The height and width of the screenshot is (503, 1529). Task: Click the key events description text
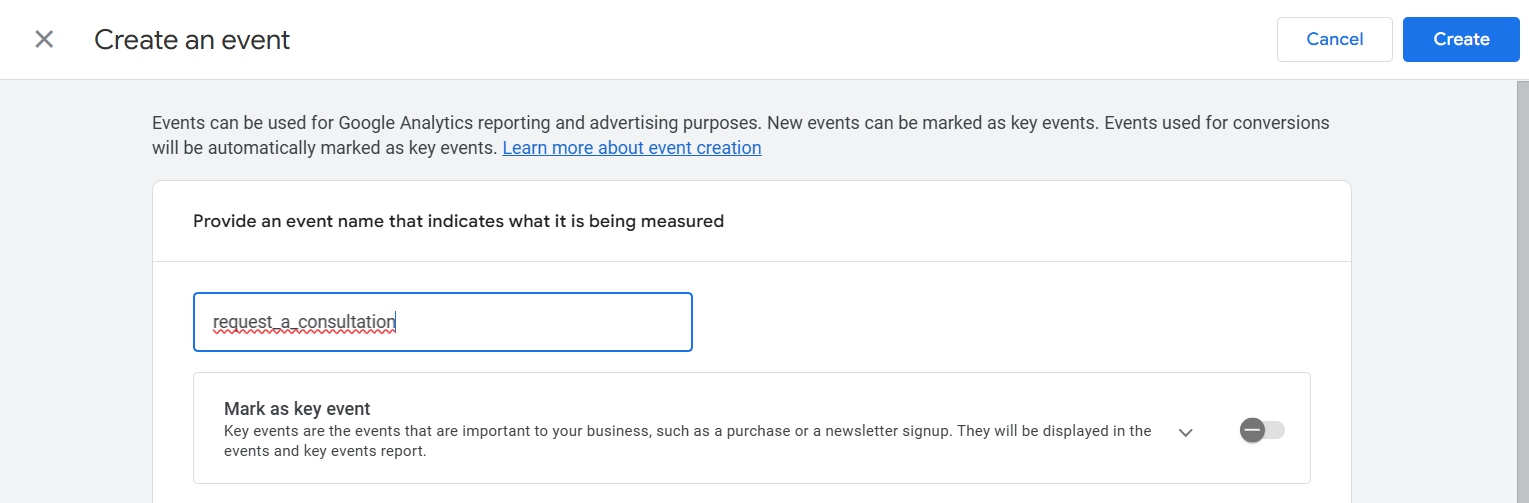[x=688, y=441]
